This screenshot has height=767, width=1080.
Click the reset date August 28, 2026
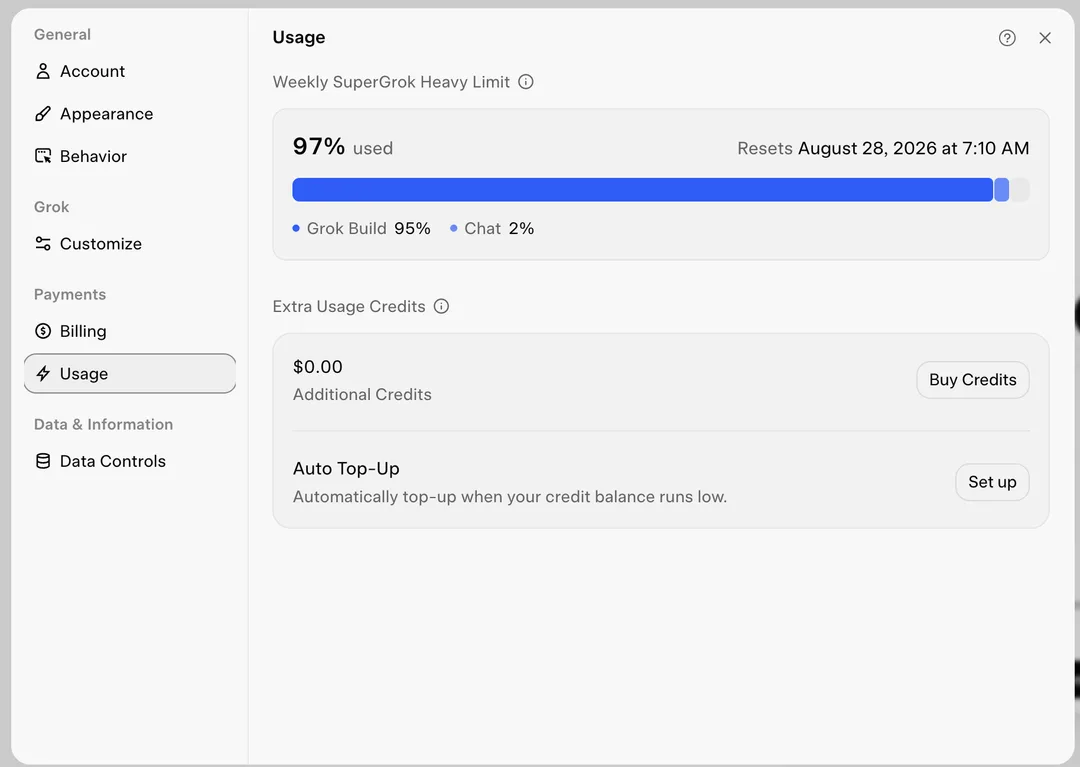(x=913, y=148)
